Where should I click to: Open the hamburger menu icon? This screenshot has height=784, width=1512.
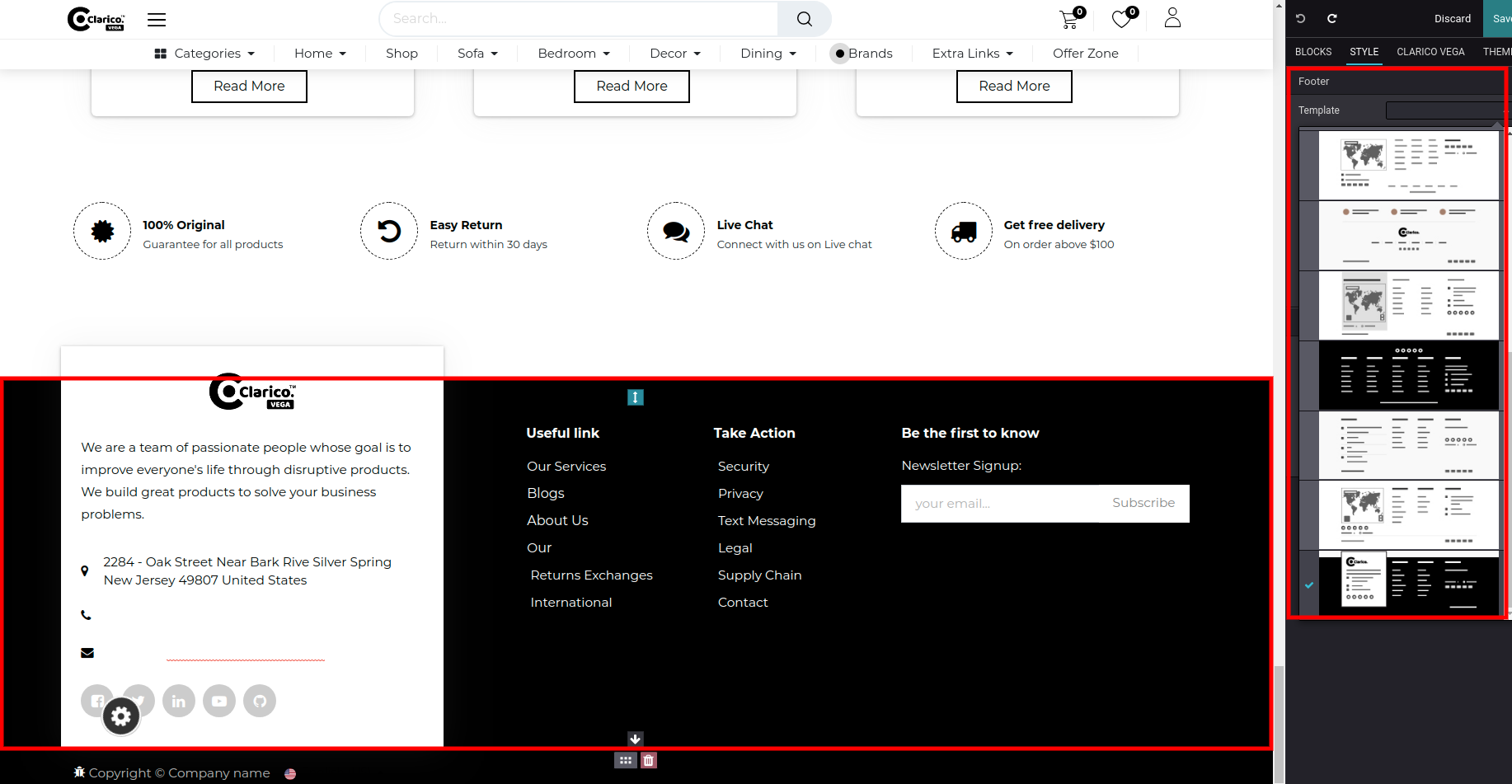(157, 20)
